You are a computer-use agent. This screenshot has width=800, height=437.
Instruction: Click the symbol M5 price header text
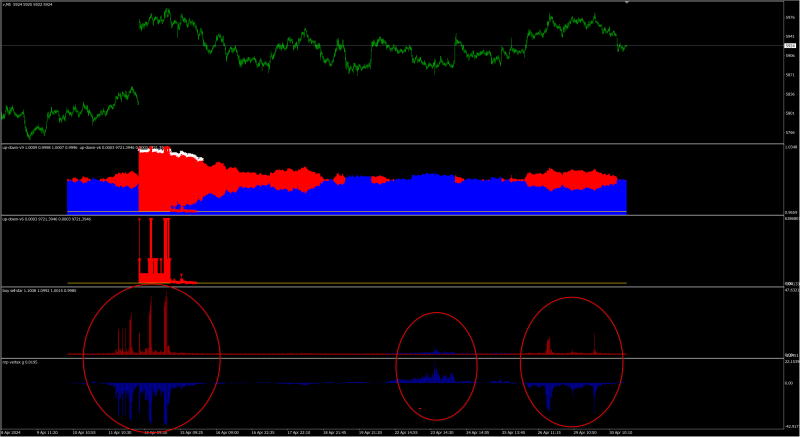click(x=27, y=4)
